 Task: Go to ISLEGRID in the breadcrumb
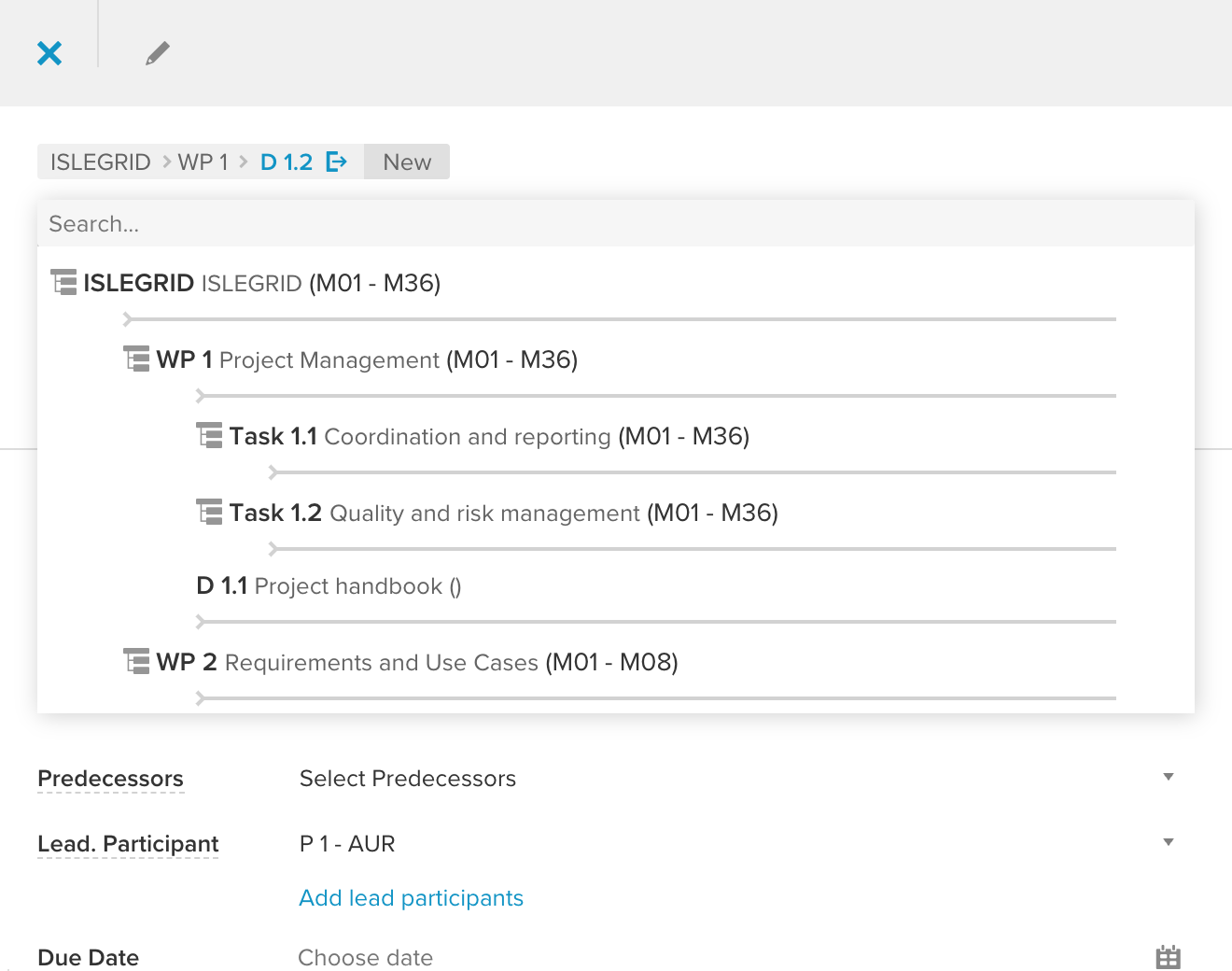(101, 162)
